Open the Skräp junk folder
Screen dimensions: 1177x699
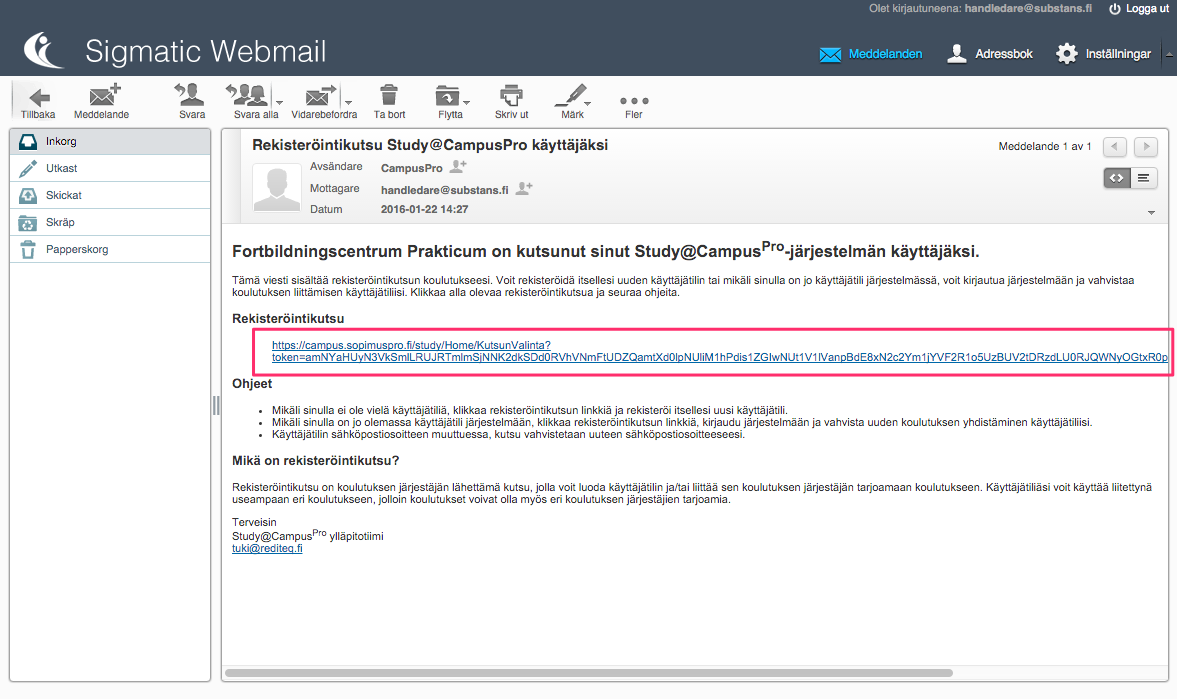tap(110, 222)
